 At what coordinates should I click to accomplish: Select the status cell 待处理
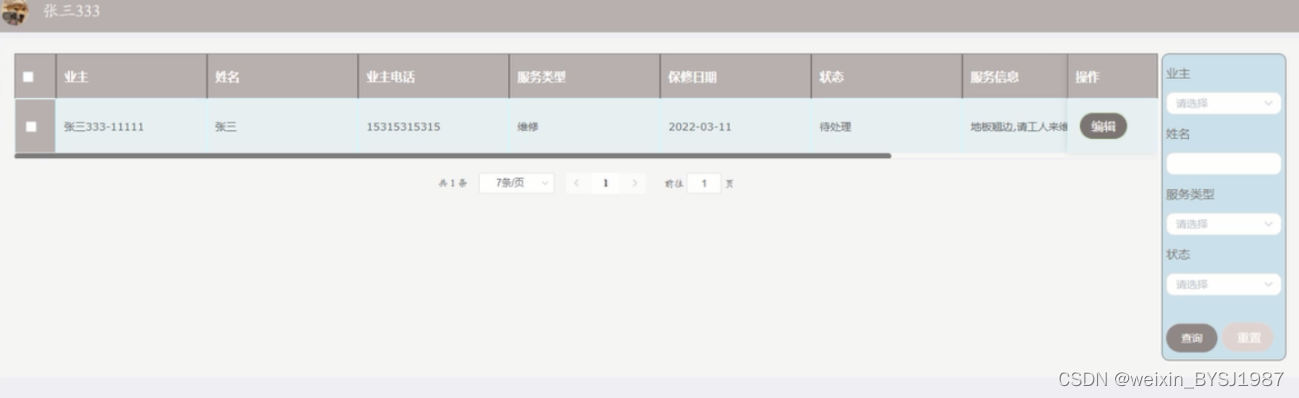coord(886,127)
